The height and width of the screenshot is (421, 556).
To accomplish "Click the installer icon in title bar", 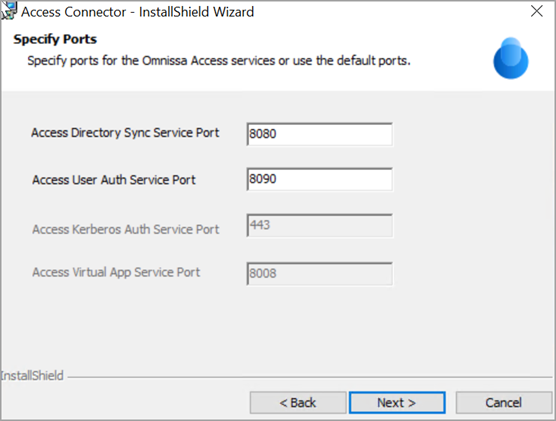I will pos(9,11).
